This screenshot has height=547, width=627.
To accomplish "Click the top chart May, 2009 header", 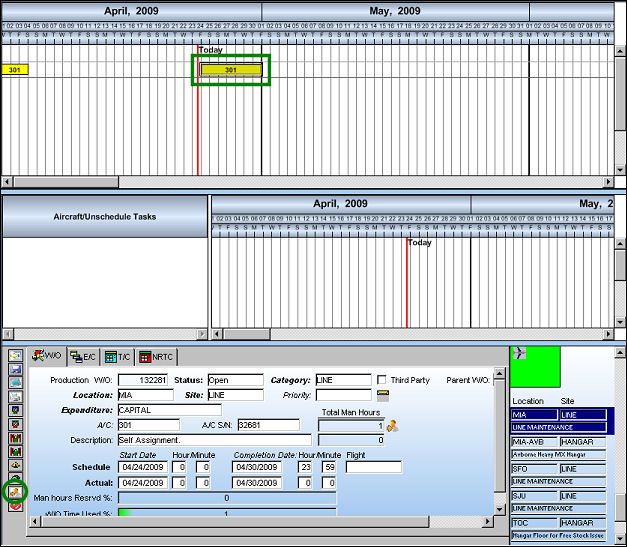I will tap(395, 11).
